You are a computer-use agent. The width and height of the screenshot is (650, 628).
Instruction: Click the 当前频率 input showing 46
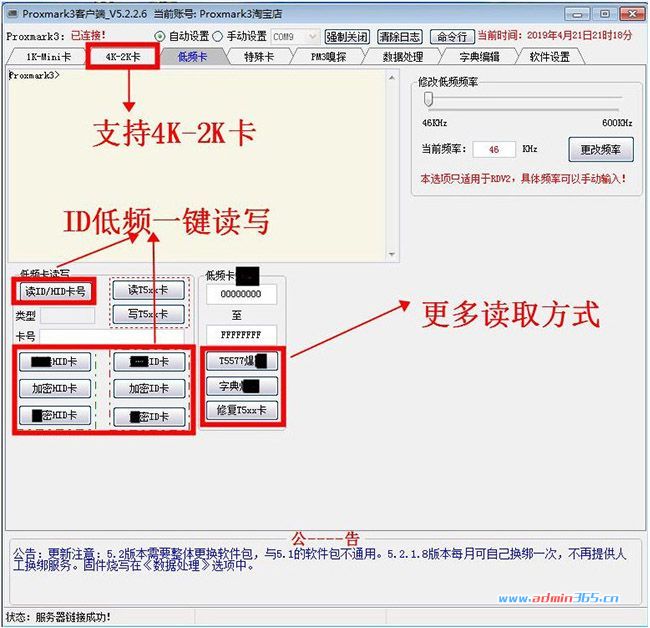tap(494, 149)
